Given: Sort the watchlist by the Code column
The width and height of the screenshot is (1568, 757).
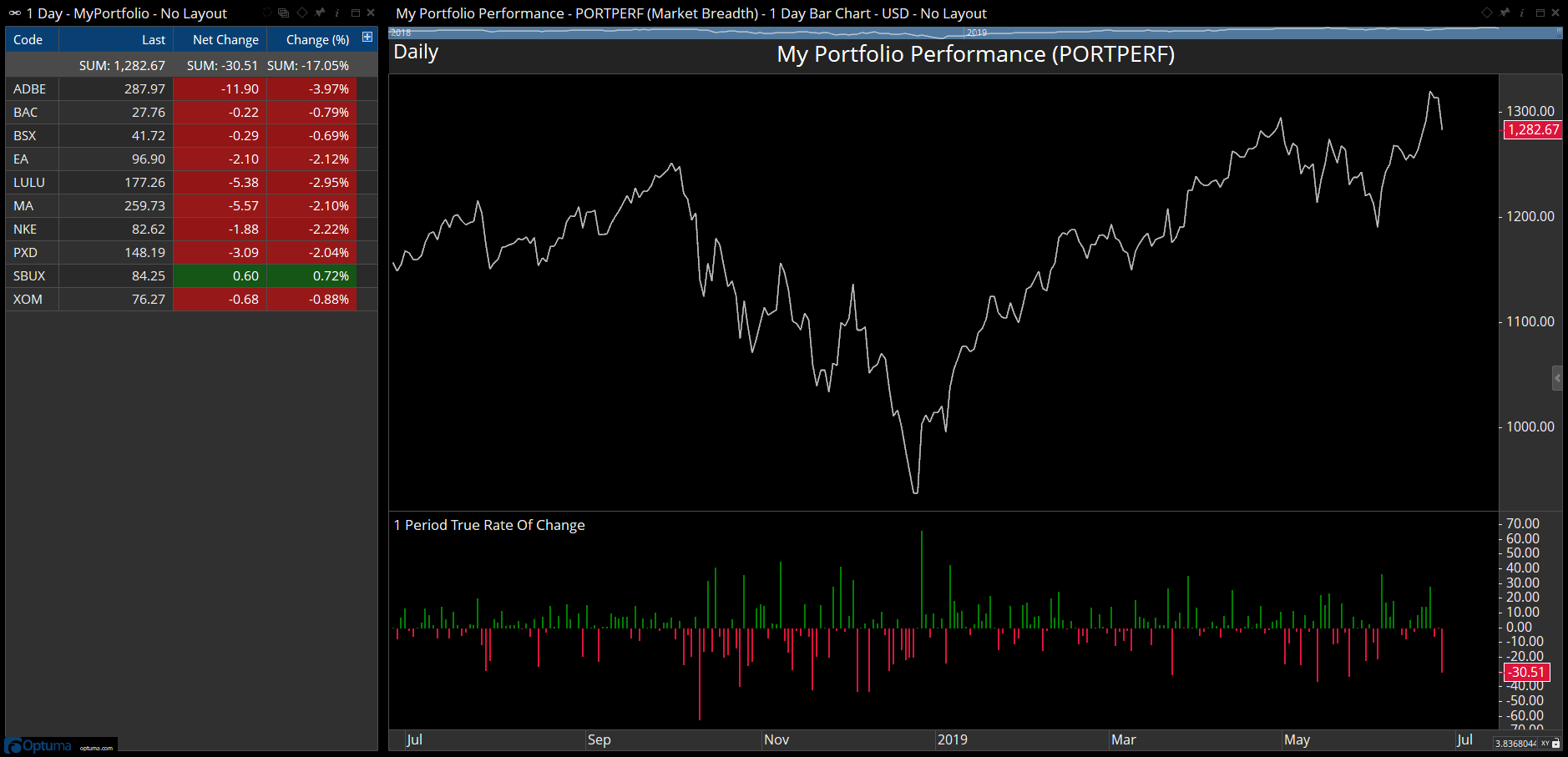Looking at the screenshot, I should click(28, 40).
